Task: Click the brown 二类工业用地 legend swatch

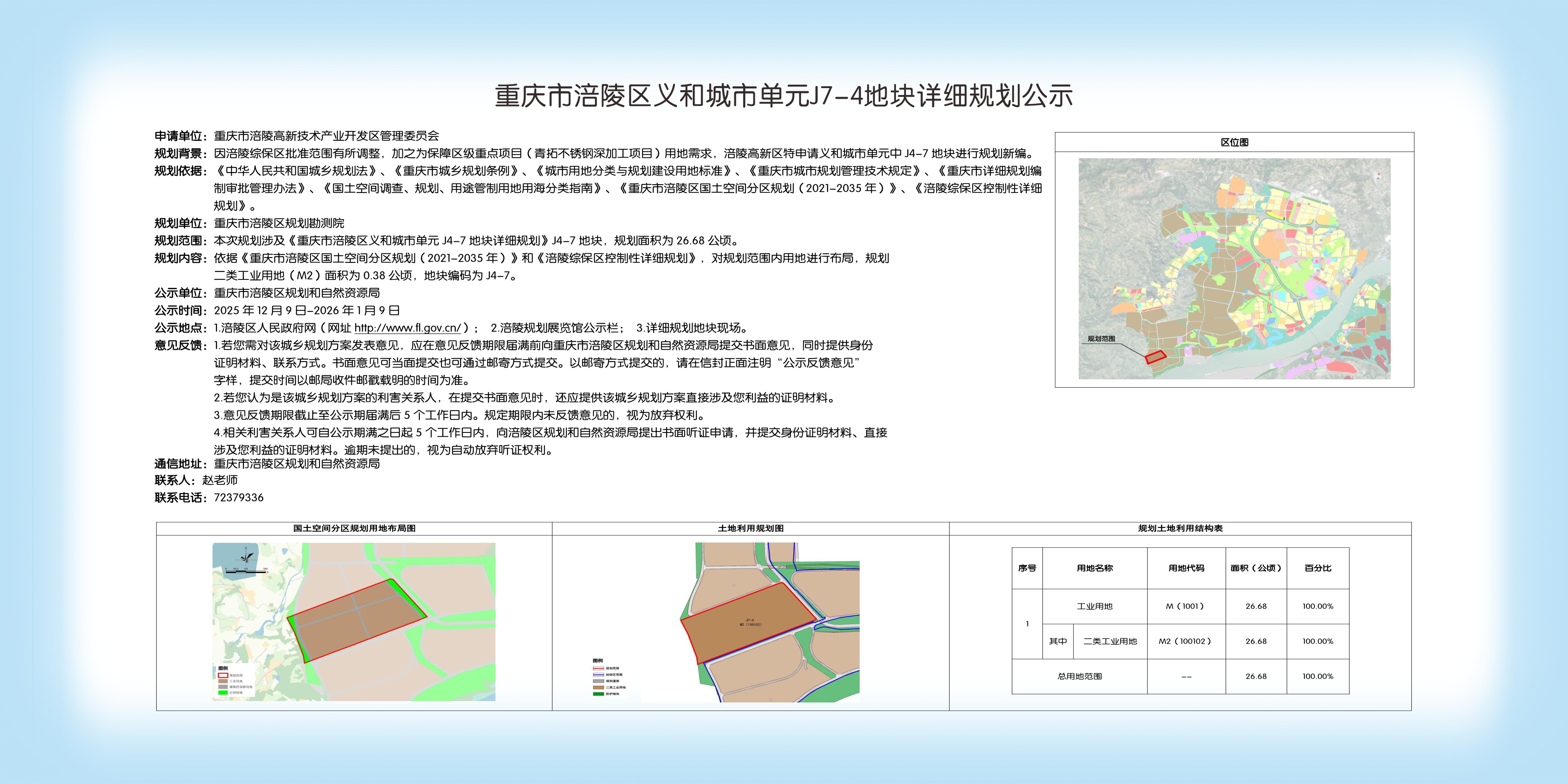Action: [598, 688]
